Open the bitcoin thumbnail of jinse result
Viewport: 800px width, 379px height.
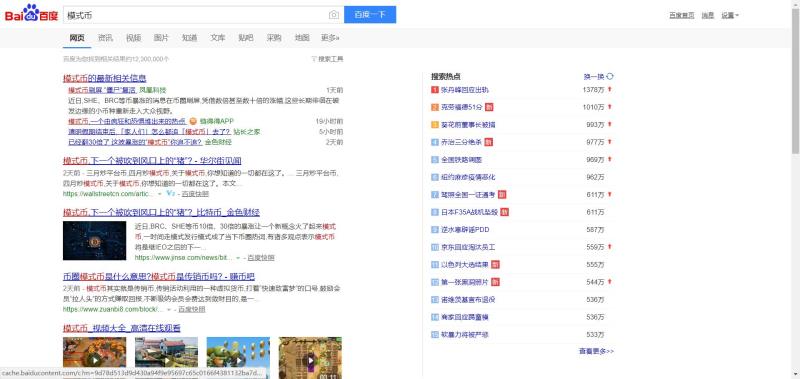tap(94, 241)
